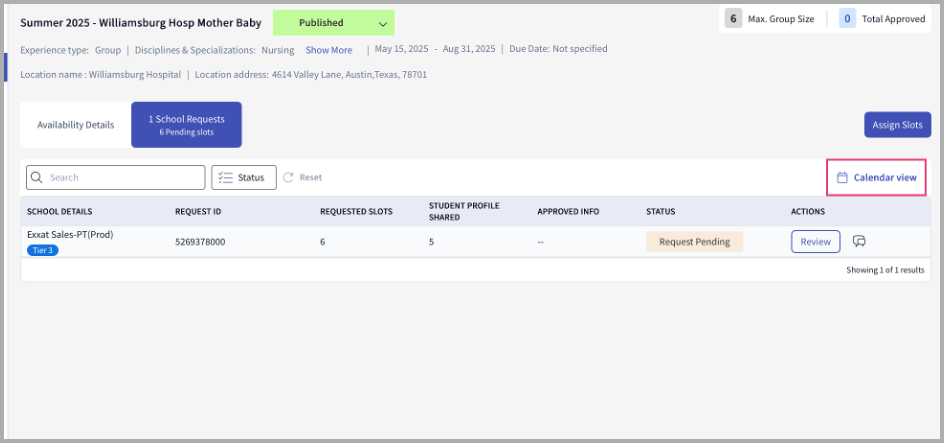Expand the Published status chevron
944x444 pixels.
pyautogui.click(x=382, y=24)
